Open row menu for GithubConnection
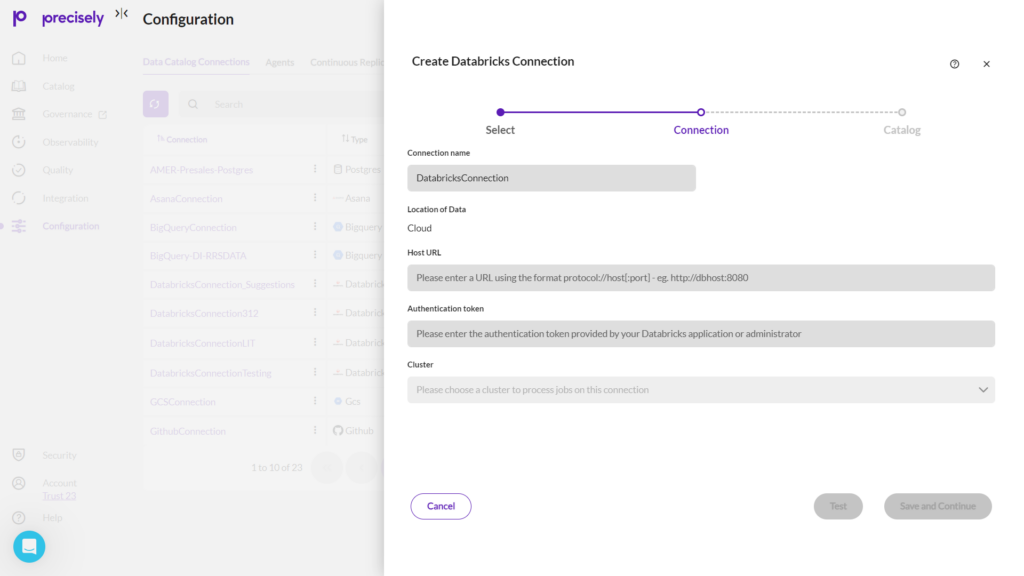This screenshot has height=576, width=1024. [315, 430]
